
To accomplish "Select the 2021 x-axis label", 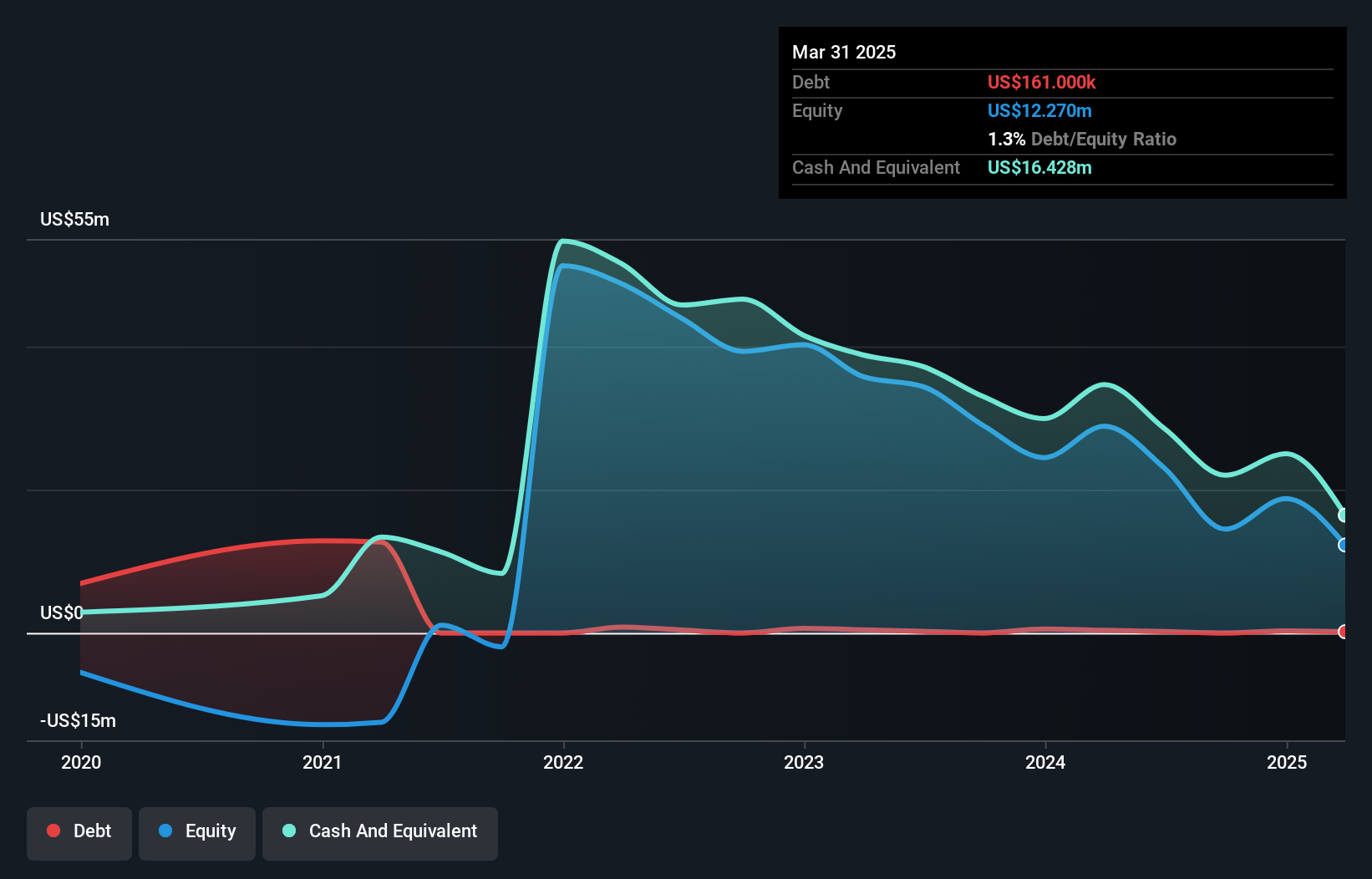I will 322,762.
